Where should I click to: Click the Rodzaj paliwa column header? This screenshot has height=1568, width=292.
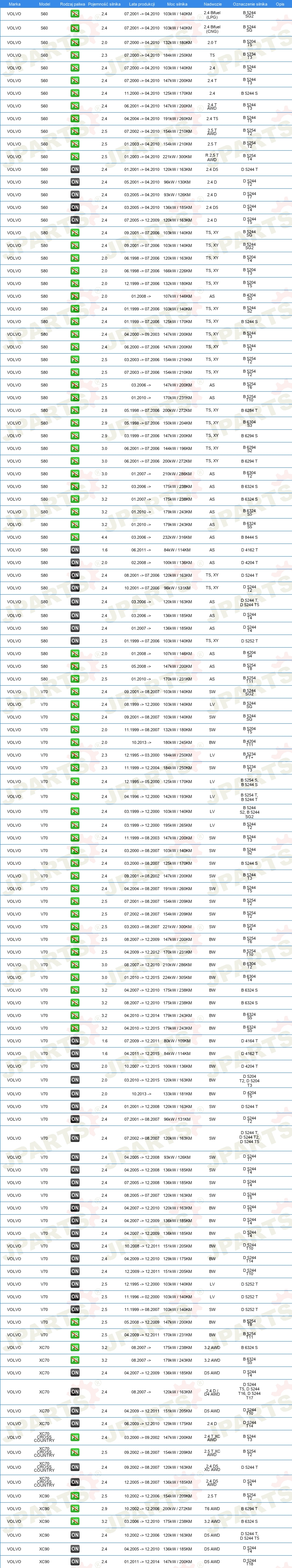click(72, 4)
